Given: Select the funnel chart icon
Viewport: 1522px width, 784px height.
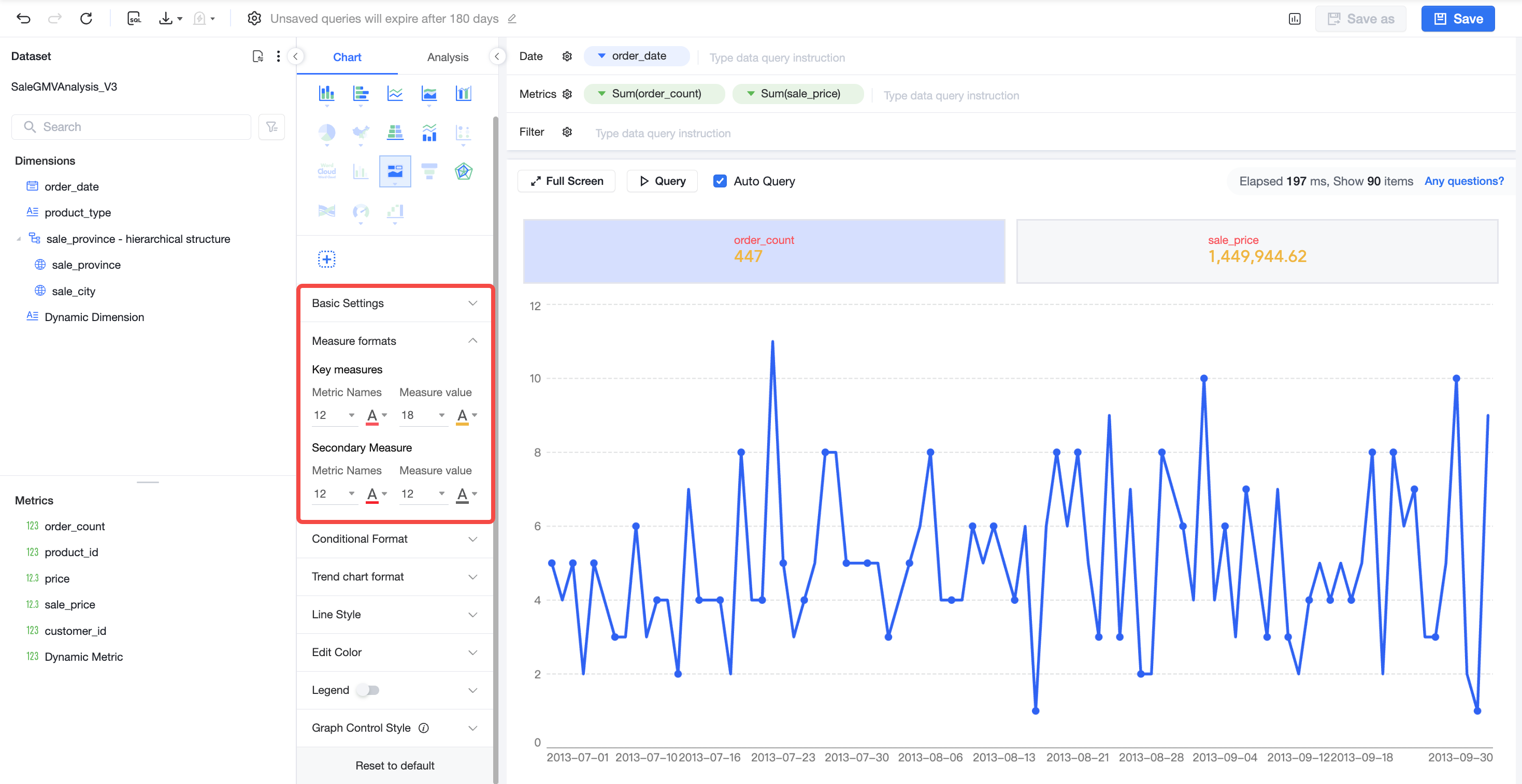Looking at the screenshot, I should tap(429, 172).
